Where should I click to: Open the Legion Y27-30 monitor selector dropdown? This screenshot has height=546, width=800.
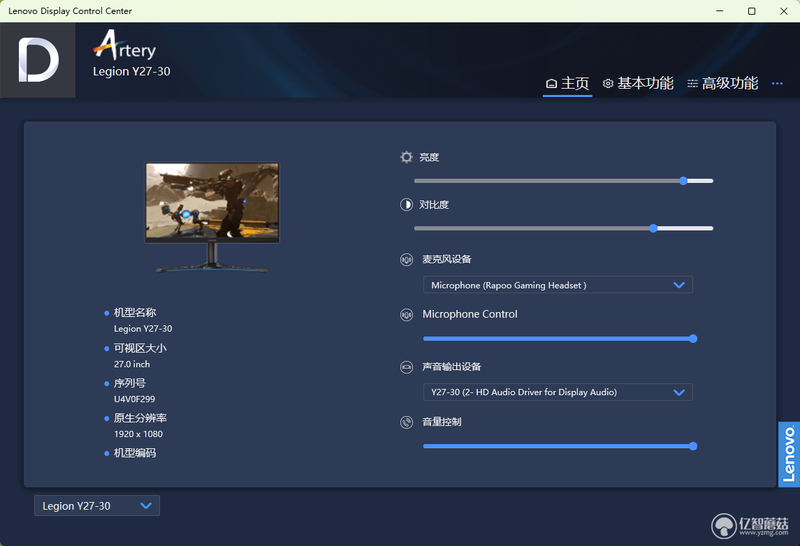coord(97,506)
